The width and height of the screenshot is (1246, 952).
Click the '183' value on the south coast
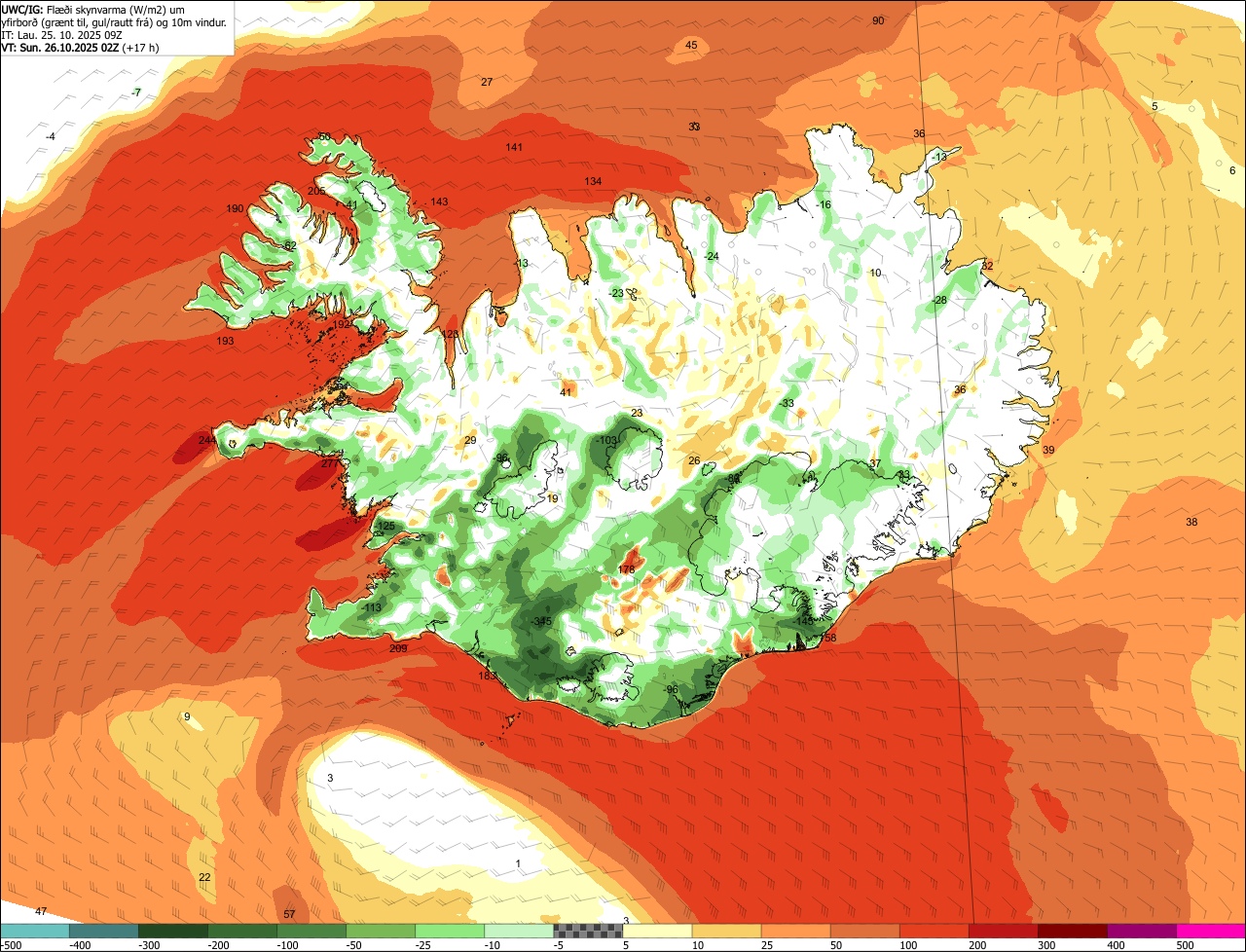tap(487, 676)
